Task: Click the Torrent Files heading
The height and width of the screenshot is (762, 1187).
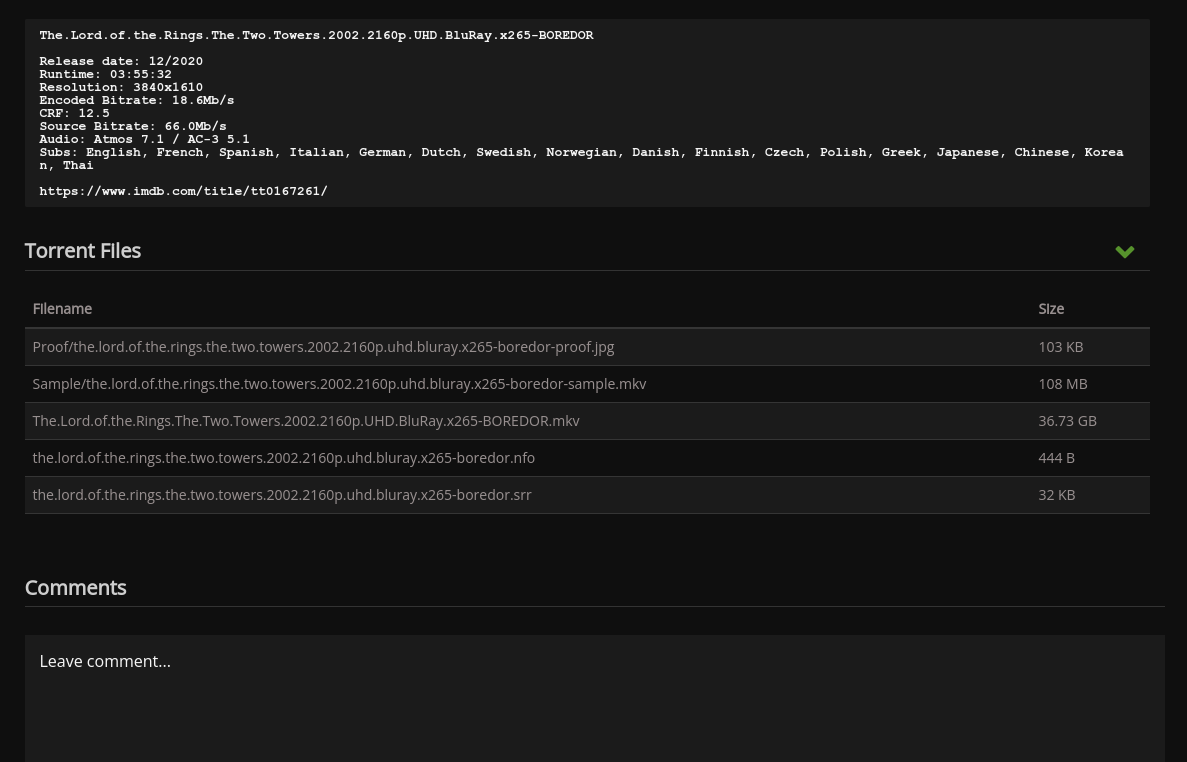Action: pos(83,250)
